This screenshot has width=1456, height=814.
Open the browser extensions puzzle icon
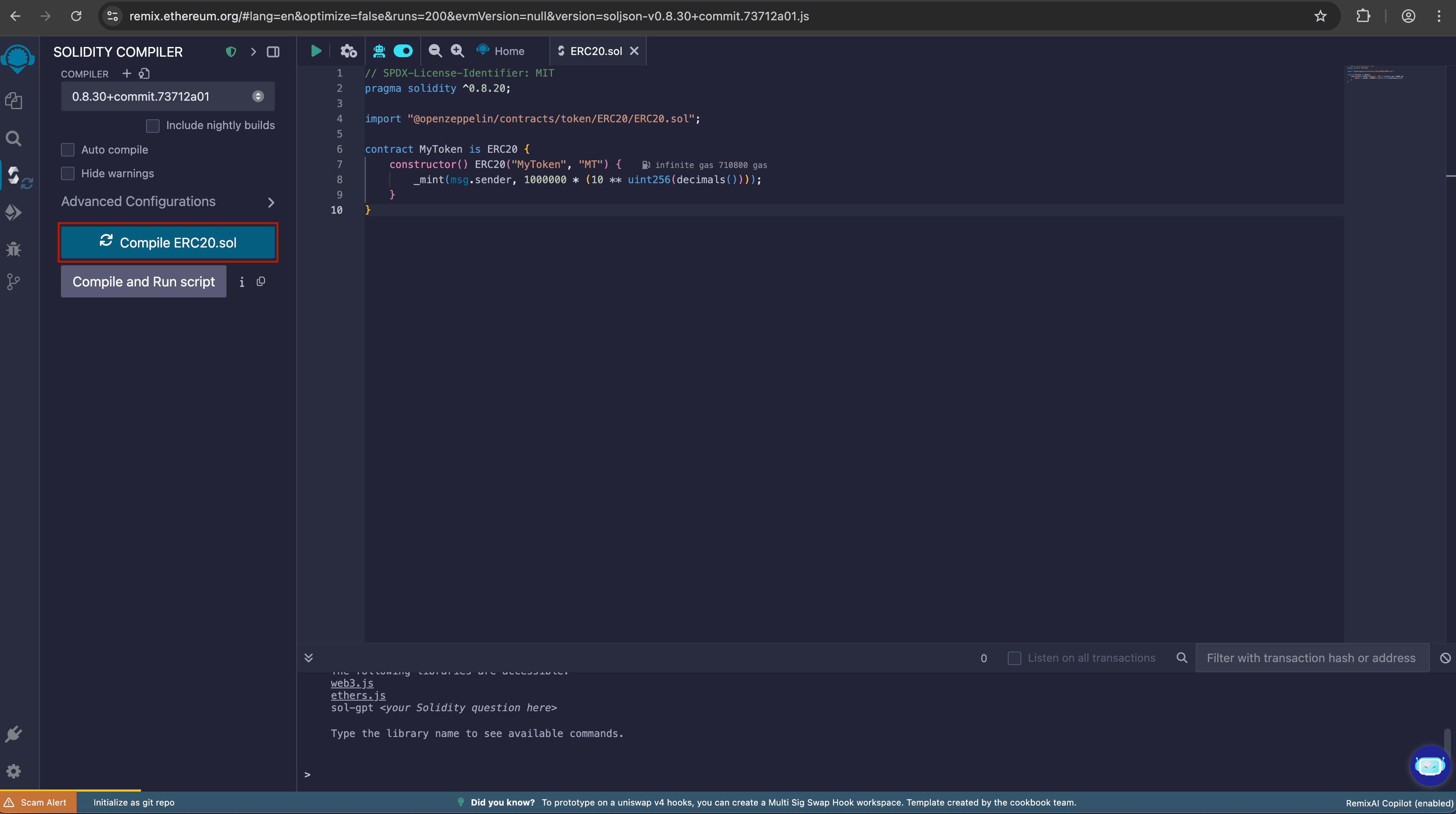click(x=1363, y=16)
